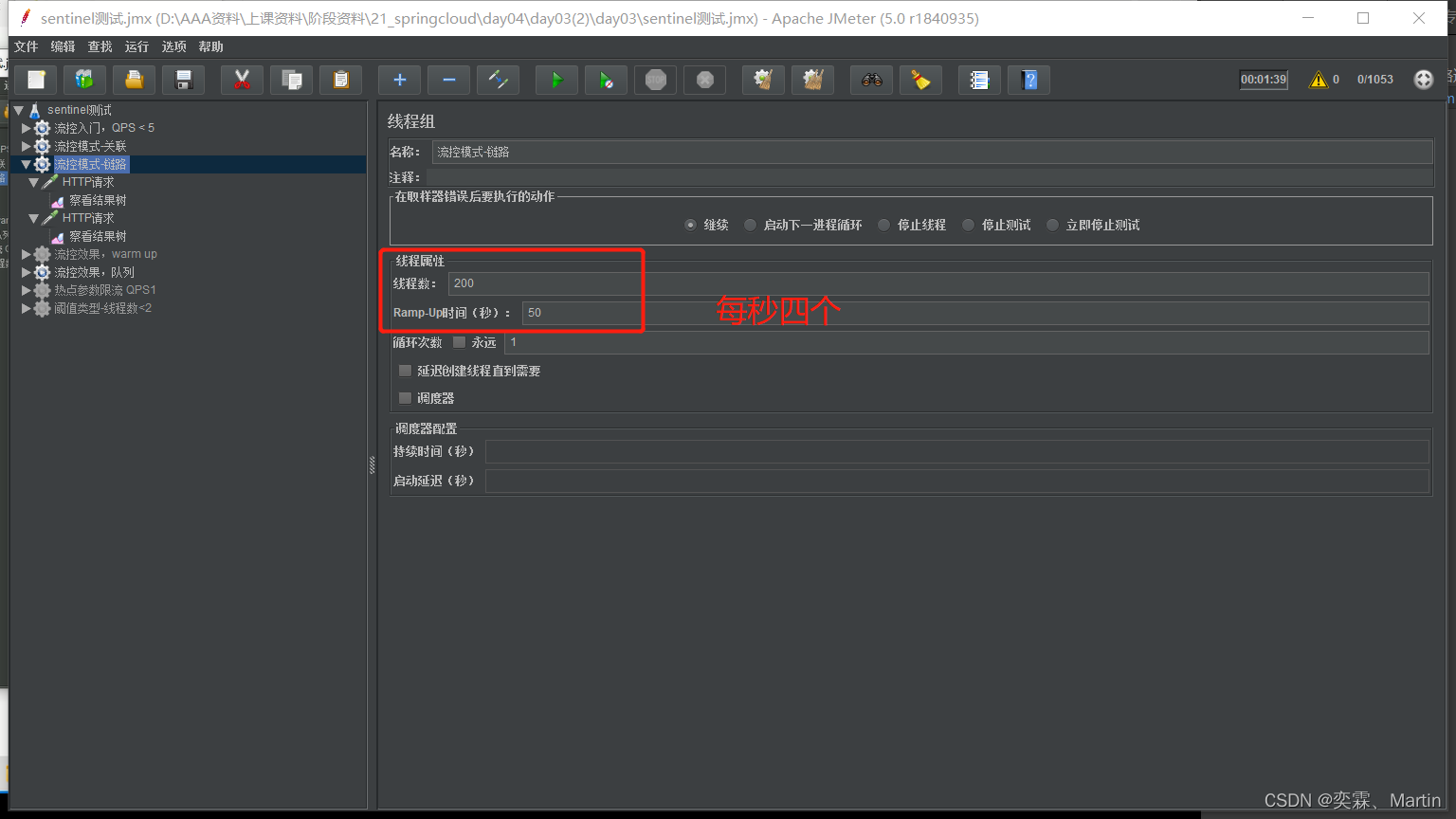This screenshot has width=1456, height=819.
Task: Select the 立即停止测试 radio option
Action: pyautogui.click(x=1052, y=225)
